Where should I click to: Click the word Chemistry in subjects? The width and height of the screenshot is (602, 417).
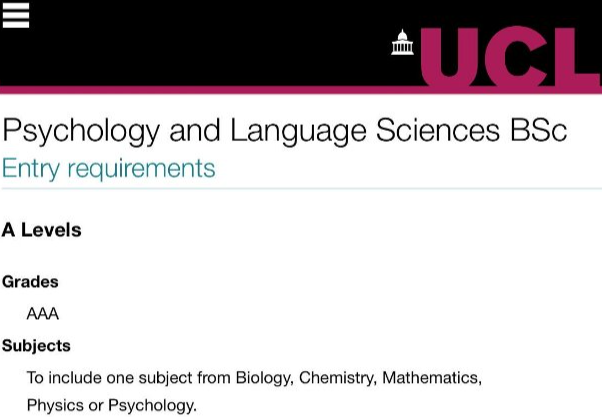pos(338,378)
